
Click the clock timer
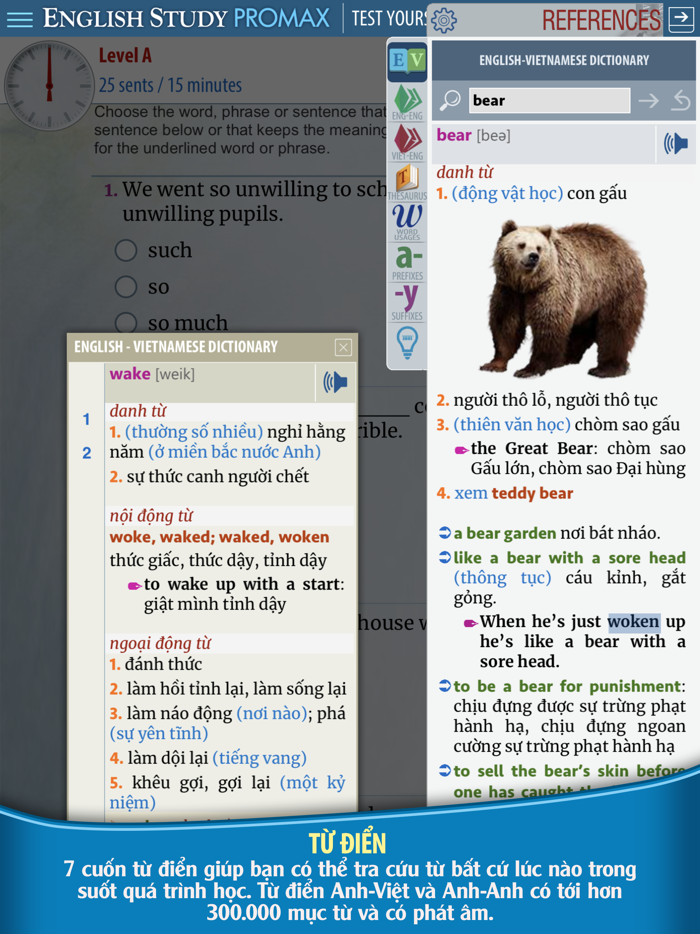(x=49, y=86)
